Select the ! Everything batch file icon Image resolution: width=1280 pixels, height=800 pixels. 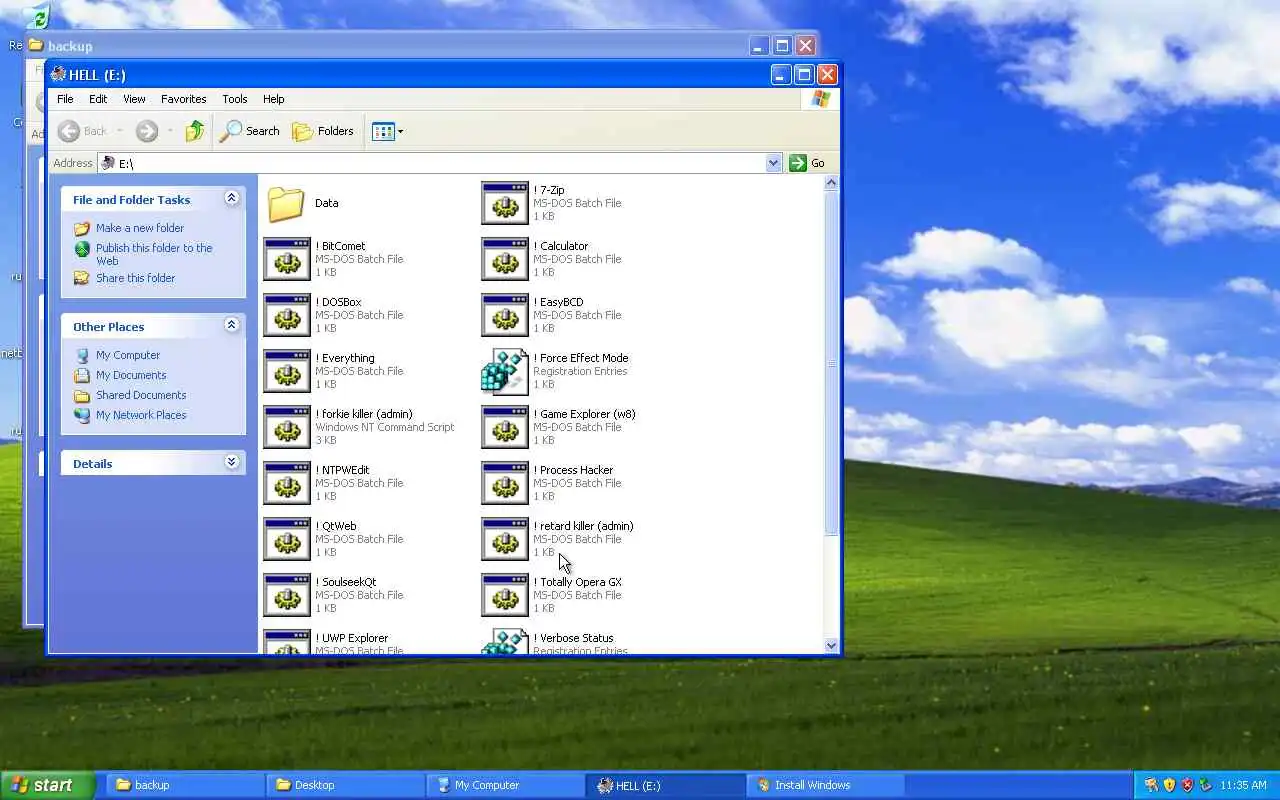tap(287, 371)
